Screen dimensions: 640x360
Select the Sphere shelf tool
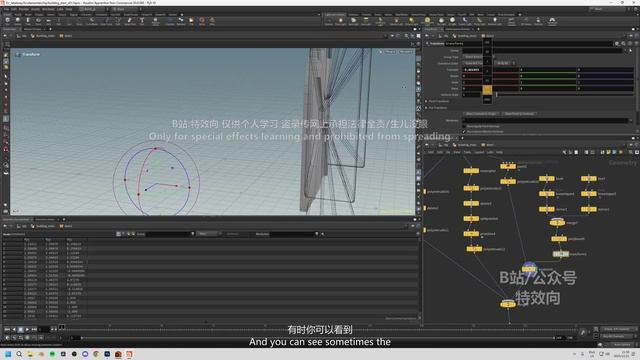pyautogui.click(x=18, y=21)
